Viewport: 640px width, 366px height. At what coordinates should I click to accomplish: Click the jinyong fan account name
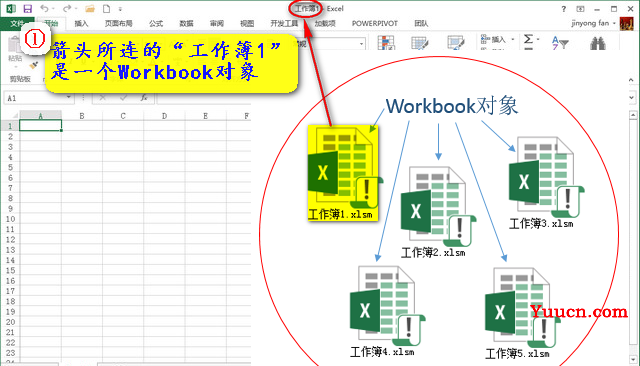click(x=590, y=23)
